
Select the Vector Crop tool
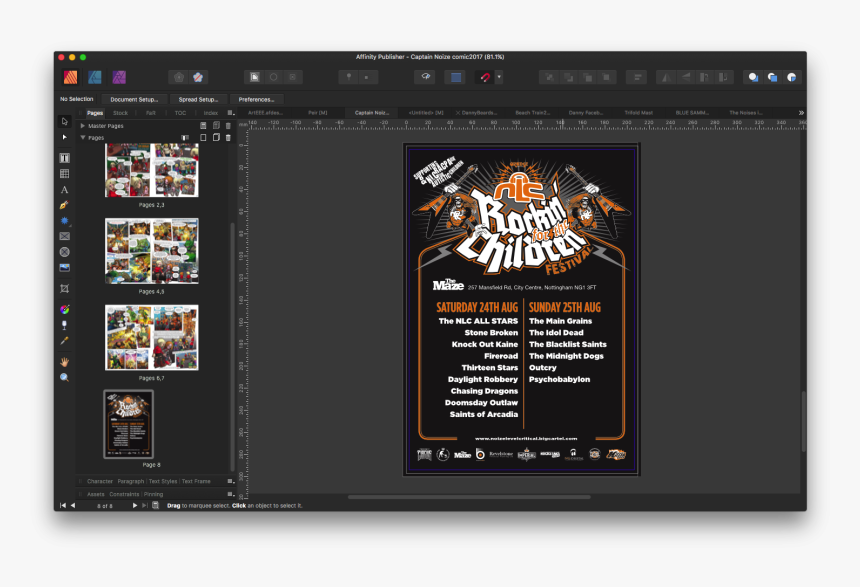coord(64,289)
